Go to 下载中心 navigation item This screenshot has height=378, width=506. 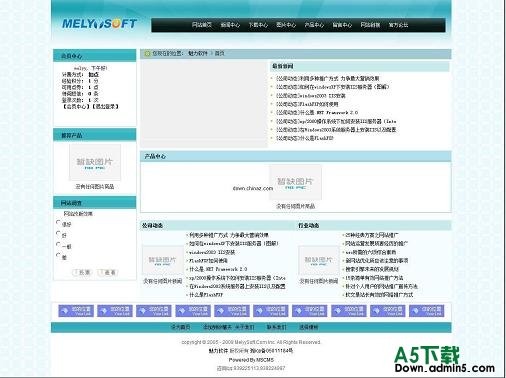pos(258,25)
